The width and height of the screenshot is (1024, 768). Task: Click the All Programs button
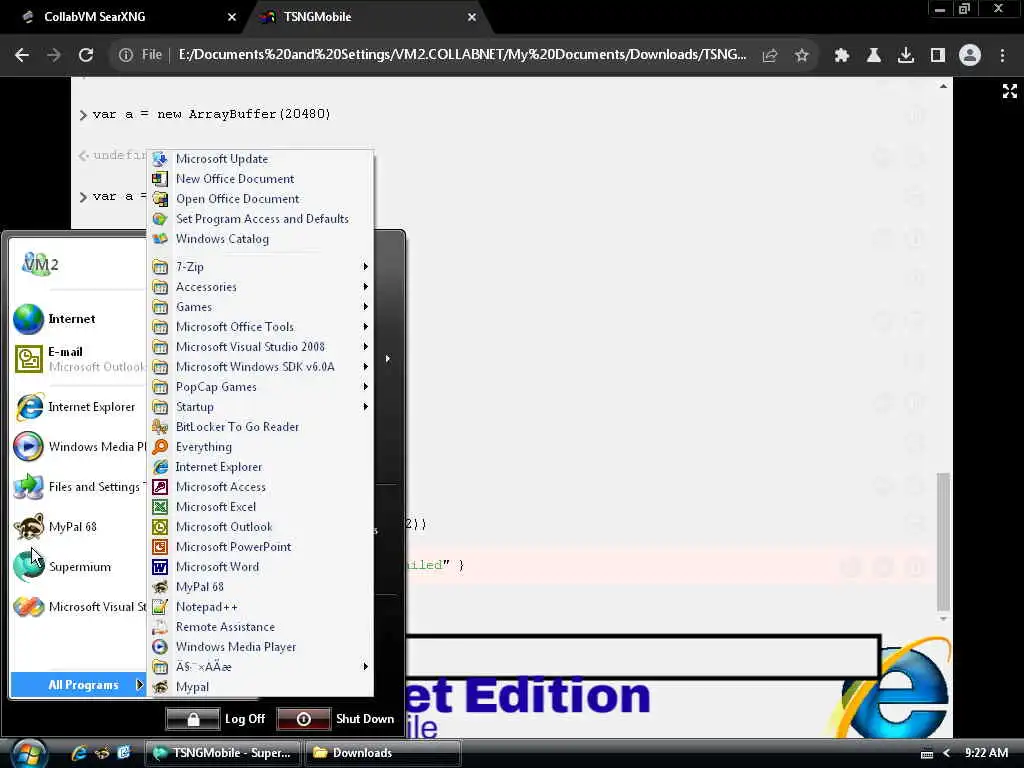[78, 685]
